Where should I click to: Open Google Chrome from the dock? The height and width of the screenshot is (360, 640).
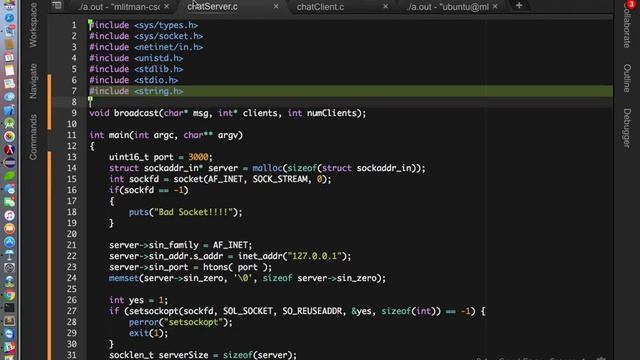pos(9,295)
